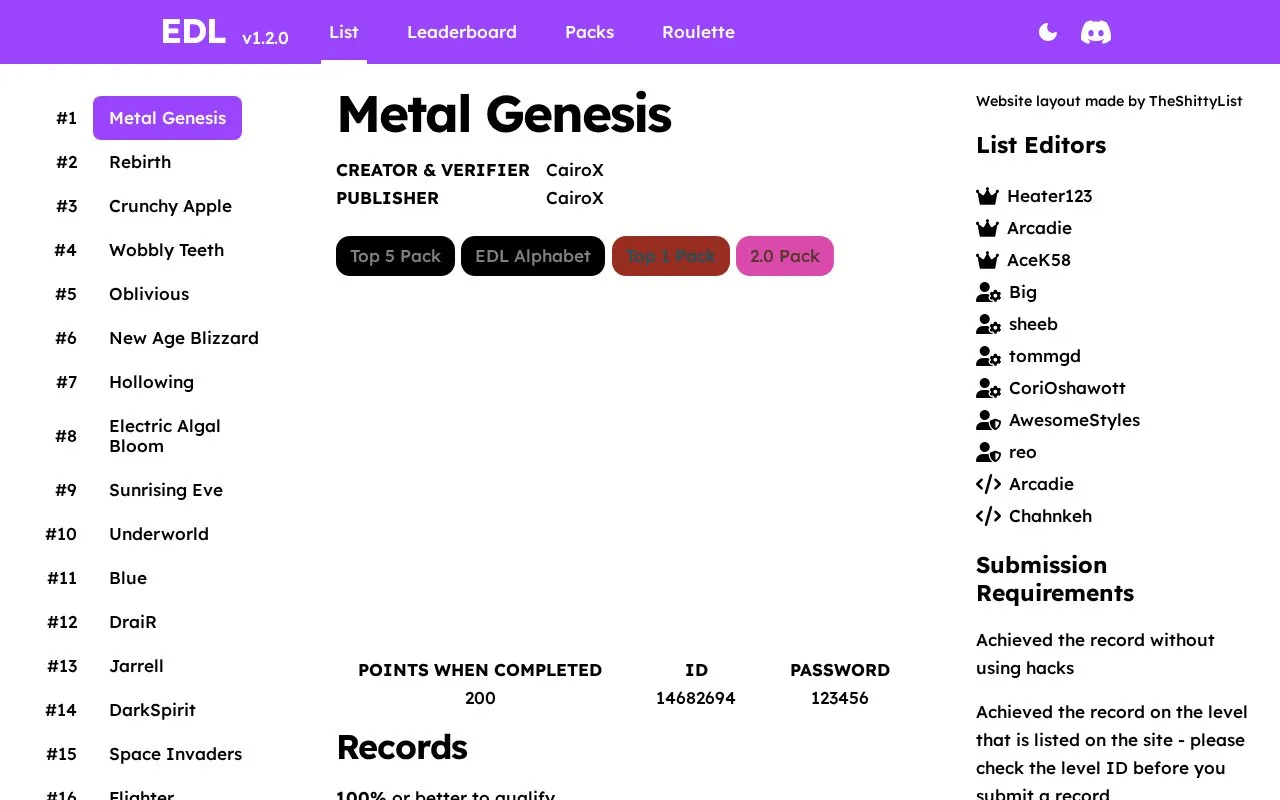Select Rebirth in the level list
This screenshot has width=1280, height=800.
[x=140, y=162]
